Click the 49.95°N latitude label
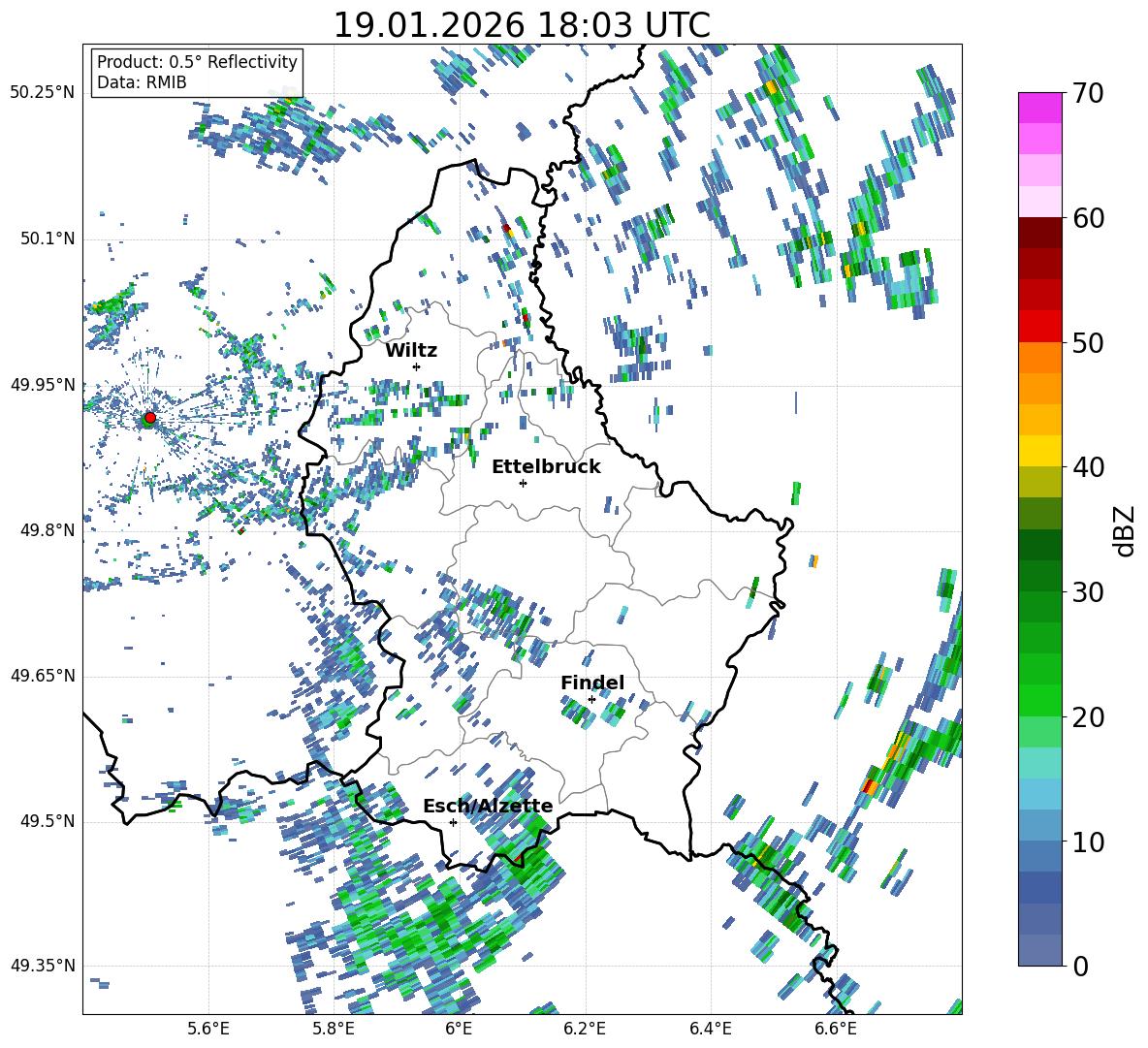Screen dimensions: 1148x1048 (x=43, y=384)
